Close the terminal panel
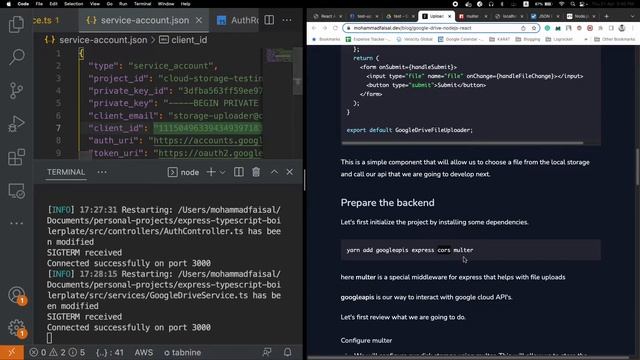The width and height of the screenshot is (640, 360). tap(289, 172)
